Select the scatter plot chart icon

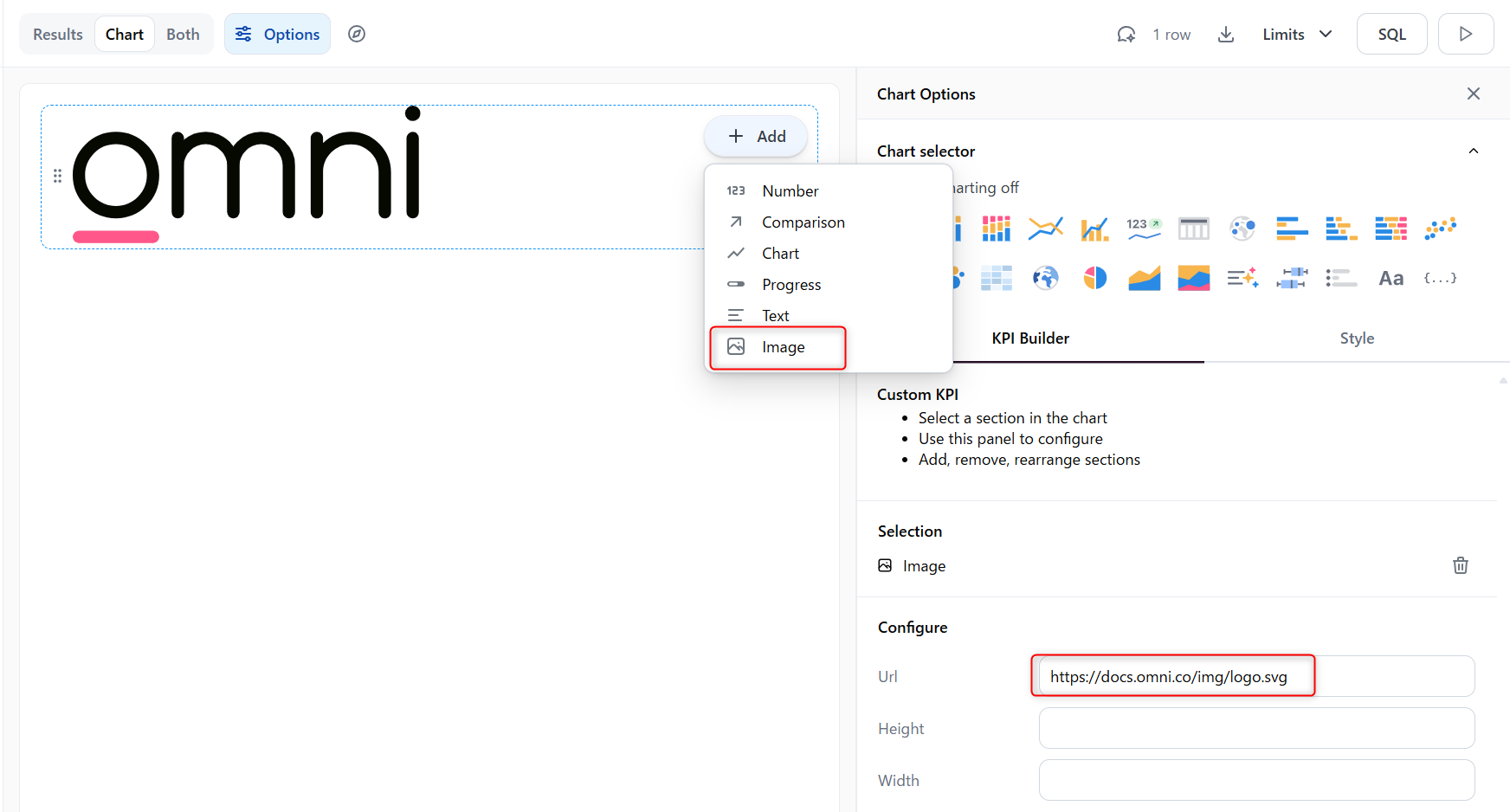1440,229
